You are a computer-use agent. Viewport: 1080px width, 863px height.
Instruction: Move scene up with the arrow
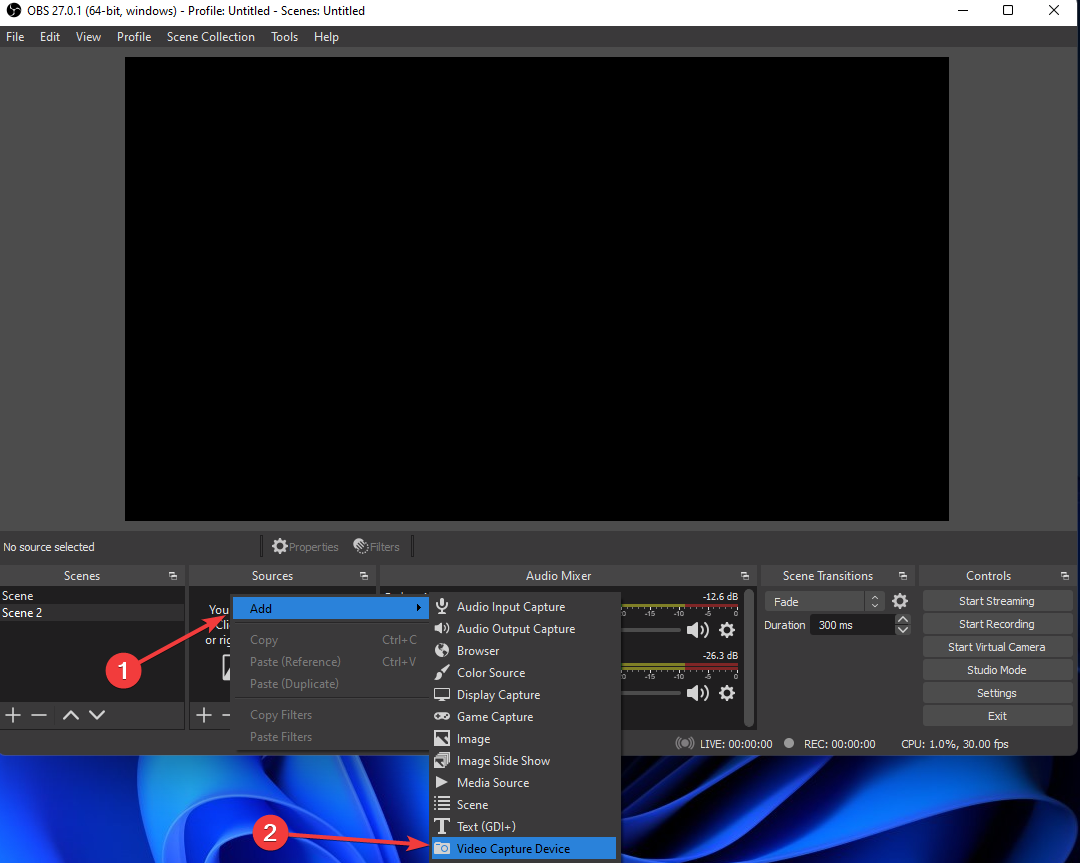pos(70,715)
